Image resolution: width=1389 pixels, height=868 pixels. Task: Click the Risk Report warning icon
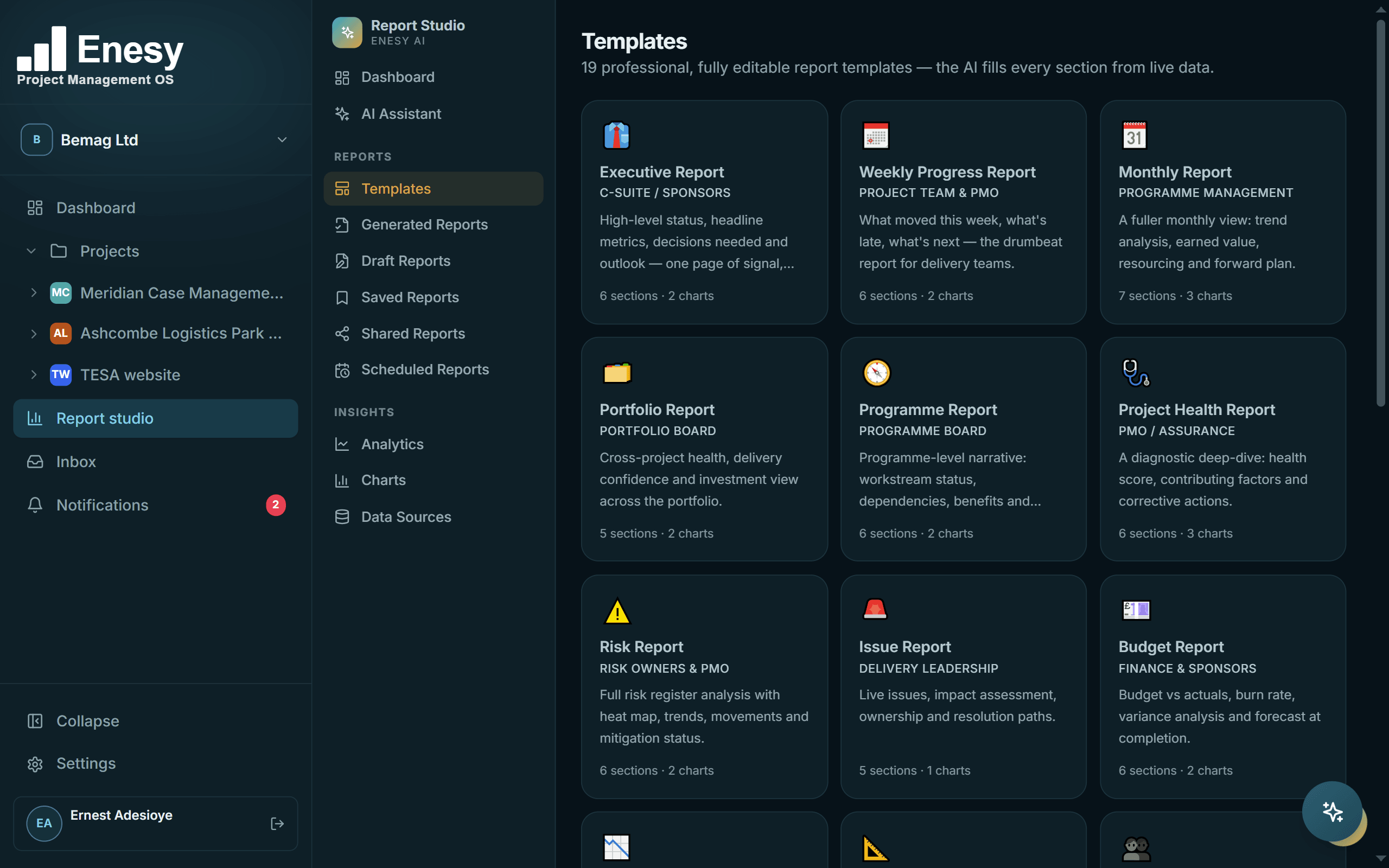(x=617, y=611)
